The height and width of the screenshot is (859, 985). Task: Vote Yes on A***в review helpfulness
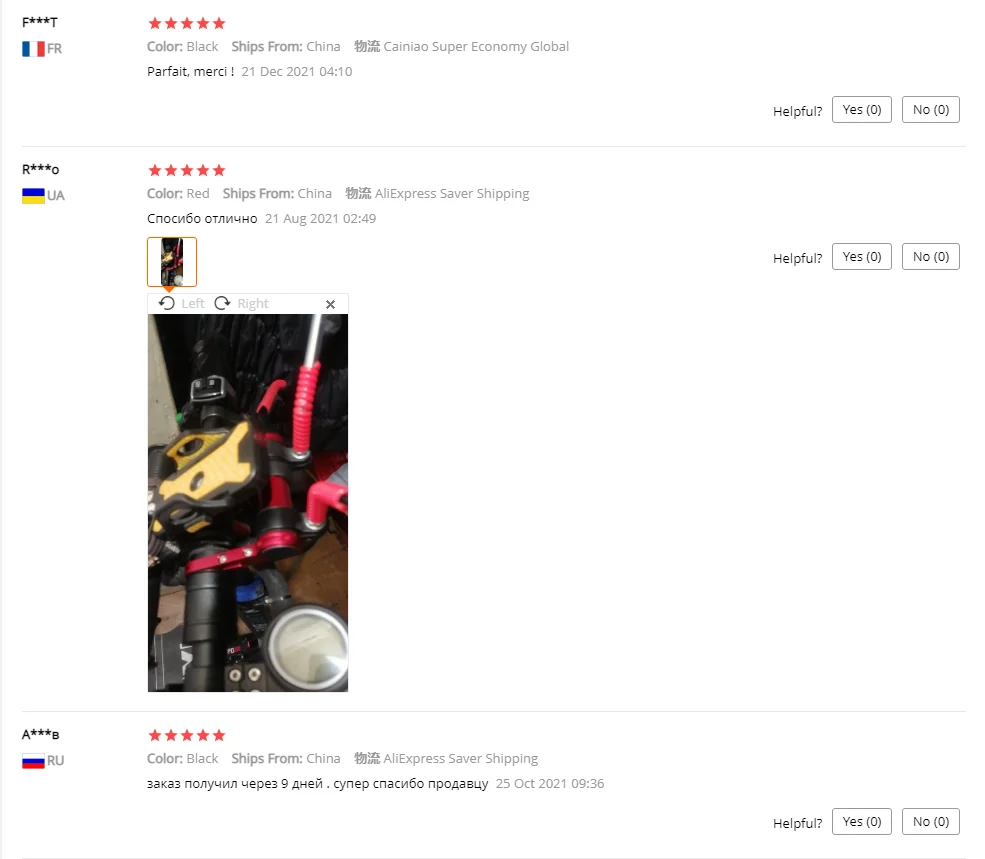tap(861, 821)
